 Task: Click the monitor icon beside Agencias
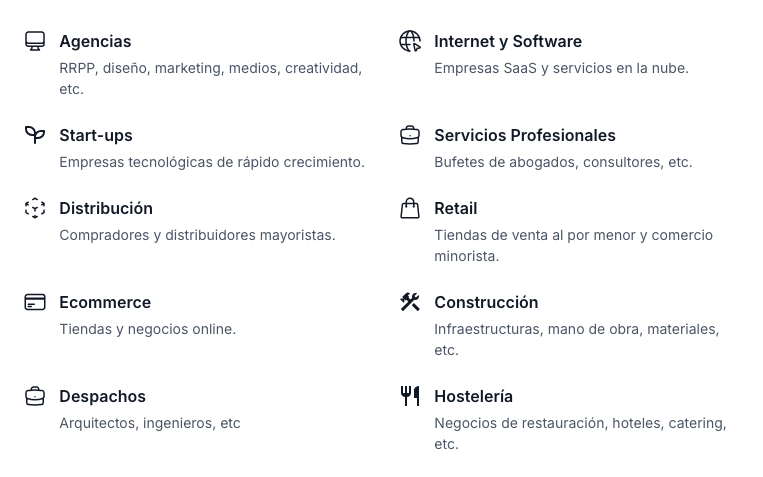point(35,41)
